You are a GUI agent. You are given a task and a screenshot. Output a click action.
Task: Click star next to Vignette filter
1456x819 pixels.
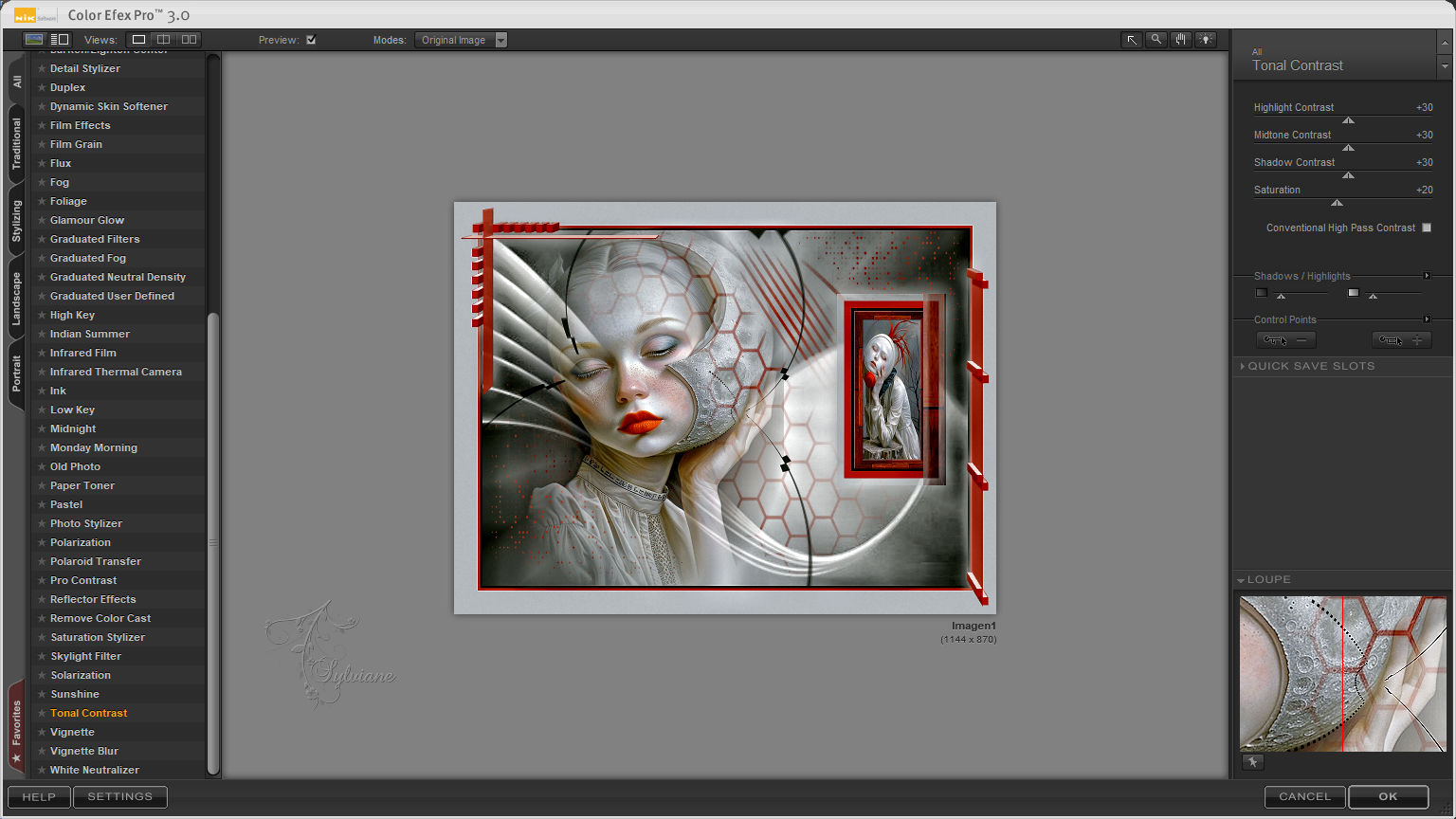42,732
